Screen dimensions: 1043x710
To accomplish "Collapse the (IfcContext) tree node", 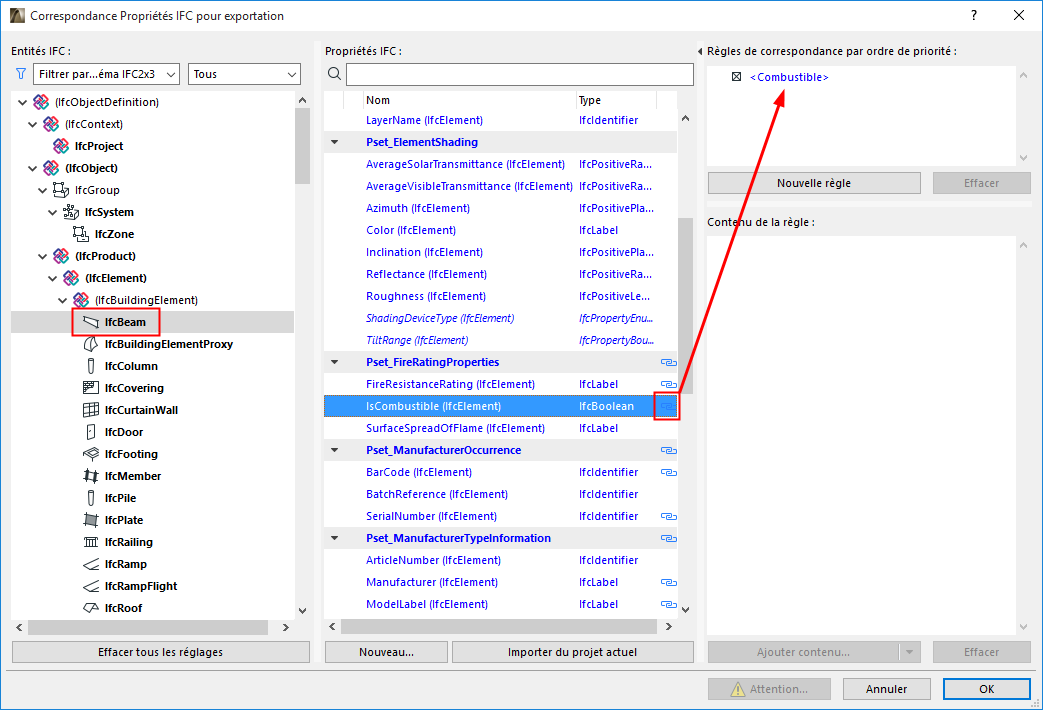I will 33,124.
